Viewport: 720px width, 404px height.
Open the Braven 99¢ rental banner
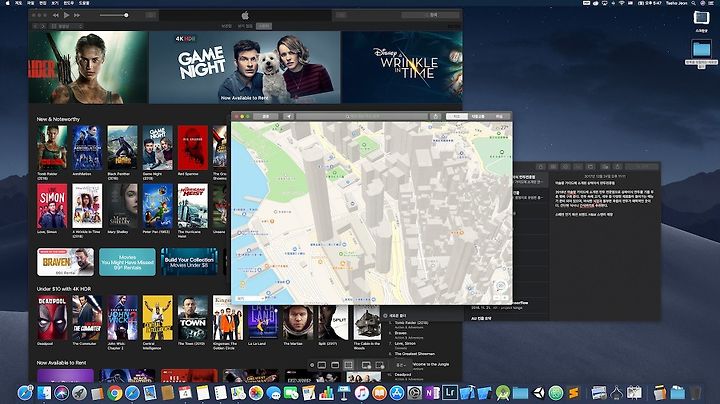click(x=65, y=262)
